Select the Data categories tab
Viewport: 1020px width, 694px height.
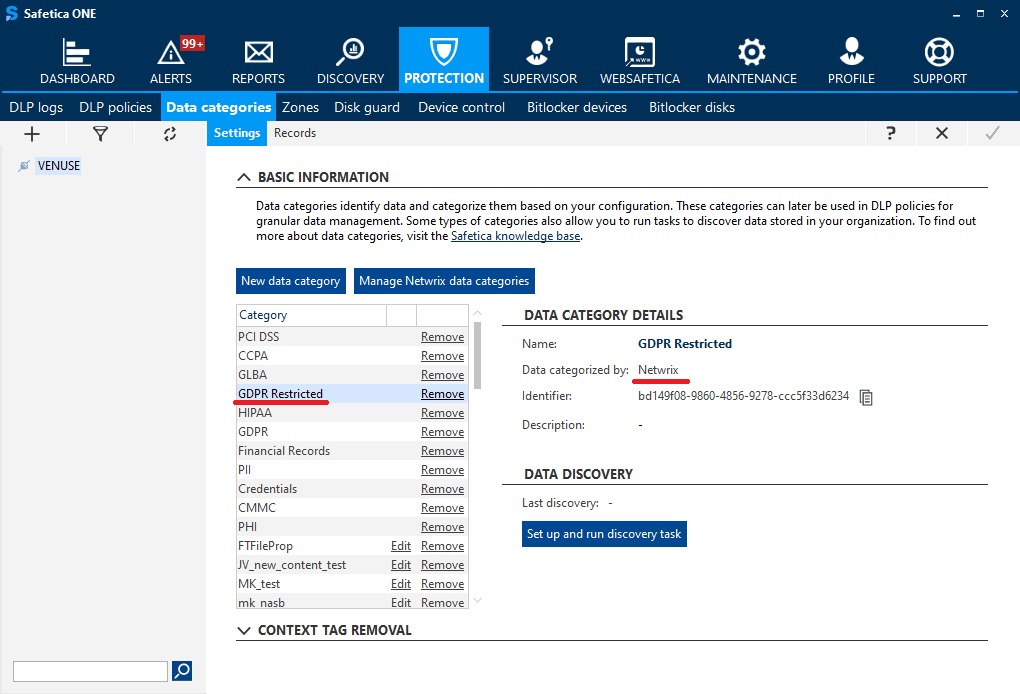coord(219,107)
